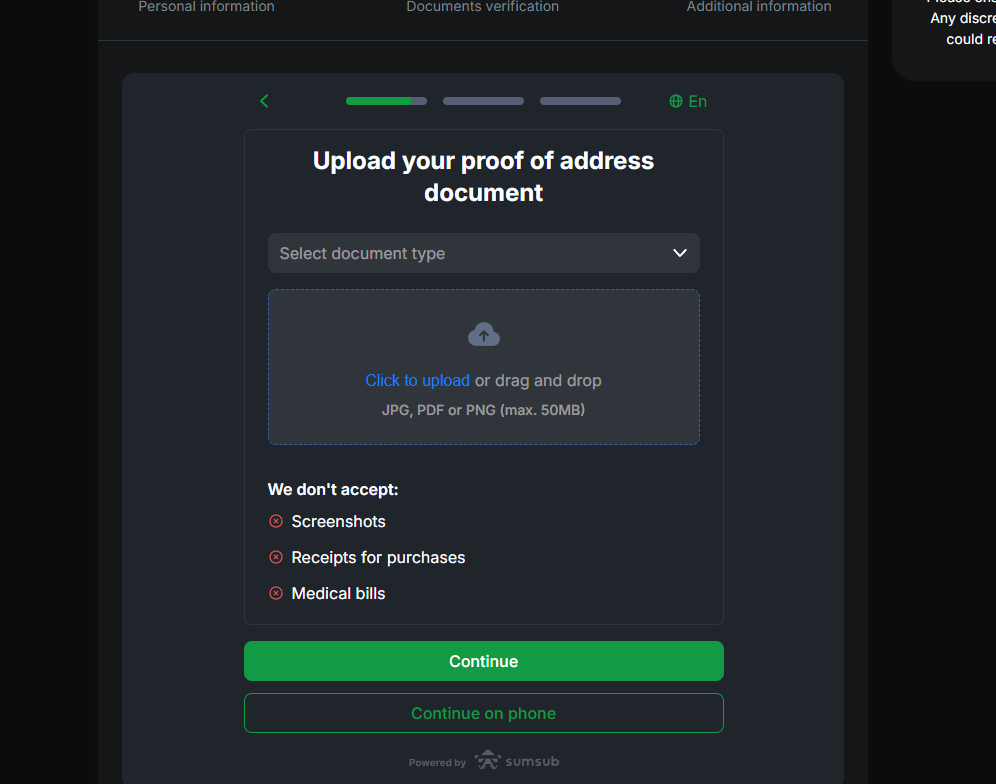
Task: Expand the document type chevron arrow
Action: [x=680, y=253]
